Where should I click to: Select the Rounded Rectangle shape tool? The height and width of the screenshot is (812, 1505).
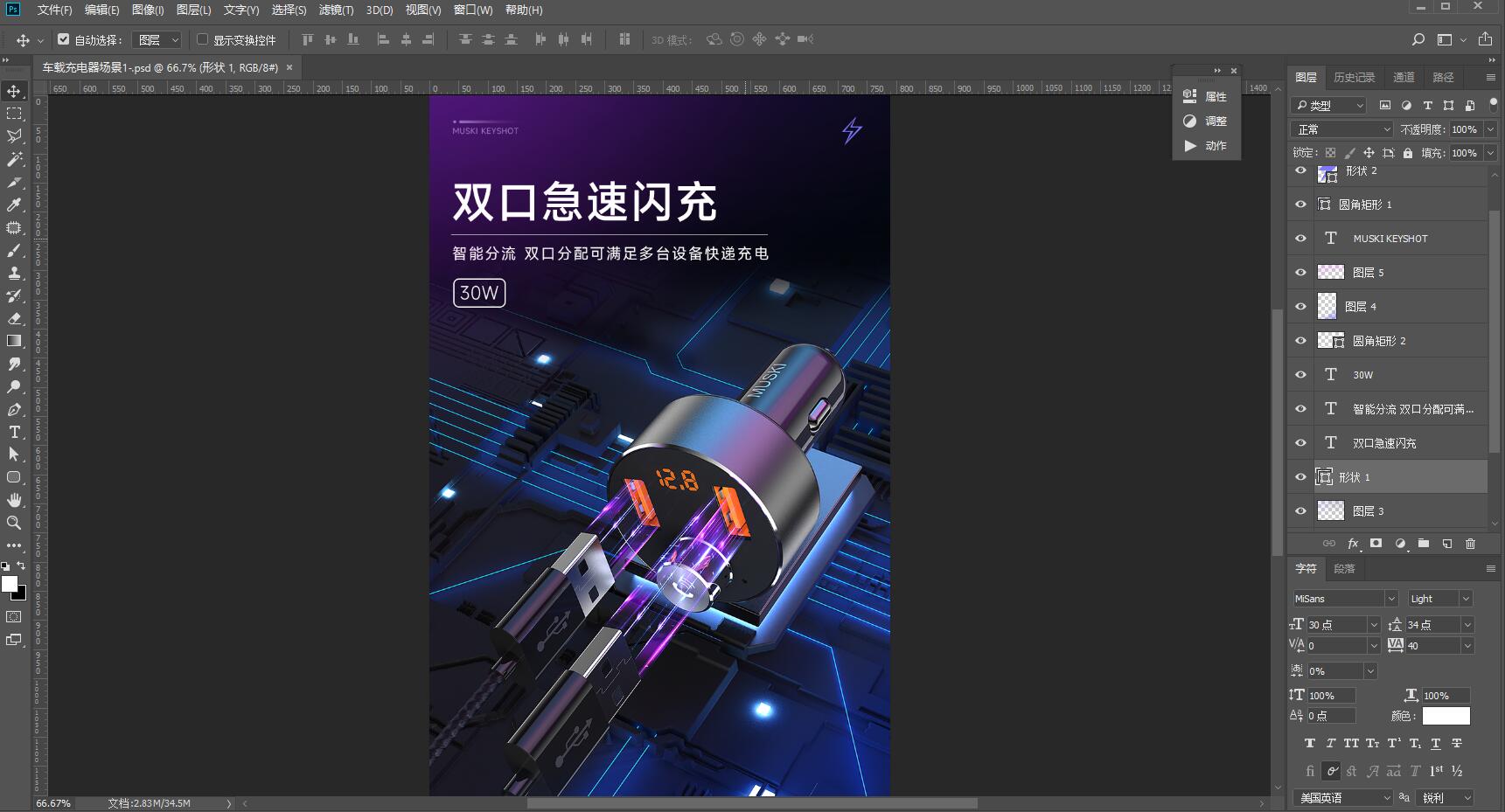pyautogui.click(x=14, y=477)
